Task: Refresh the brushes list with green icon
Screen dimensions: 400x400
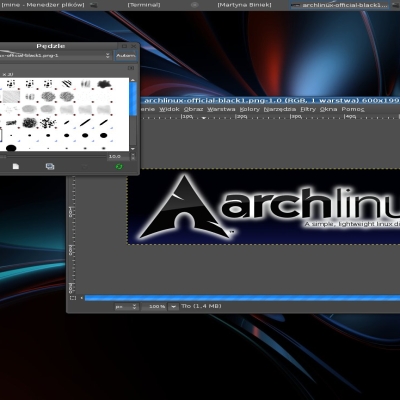Action: 119,166
